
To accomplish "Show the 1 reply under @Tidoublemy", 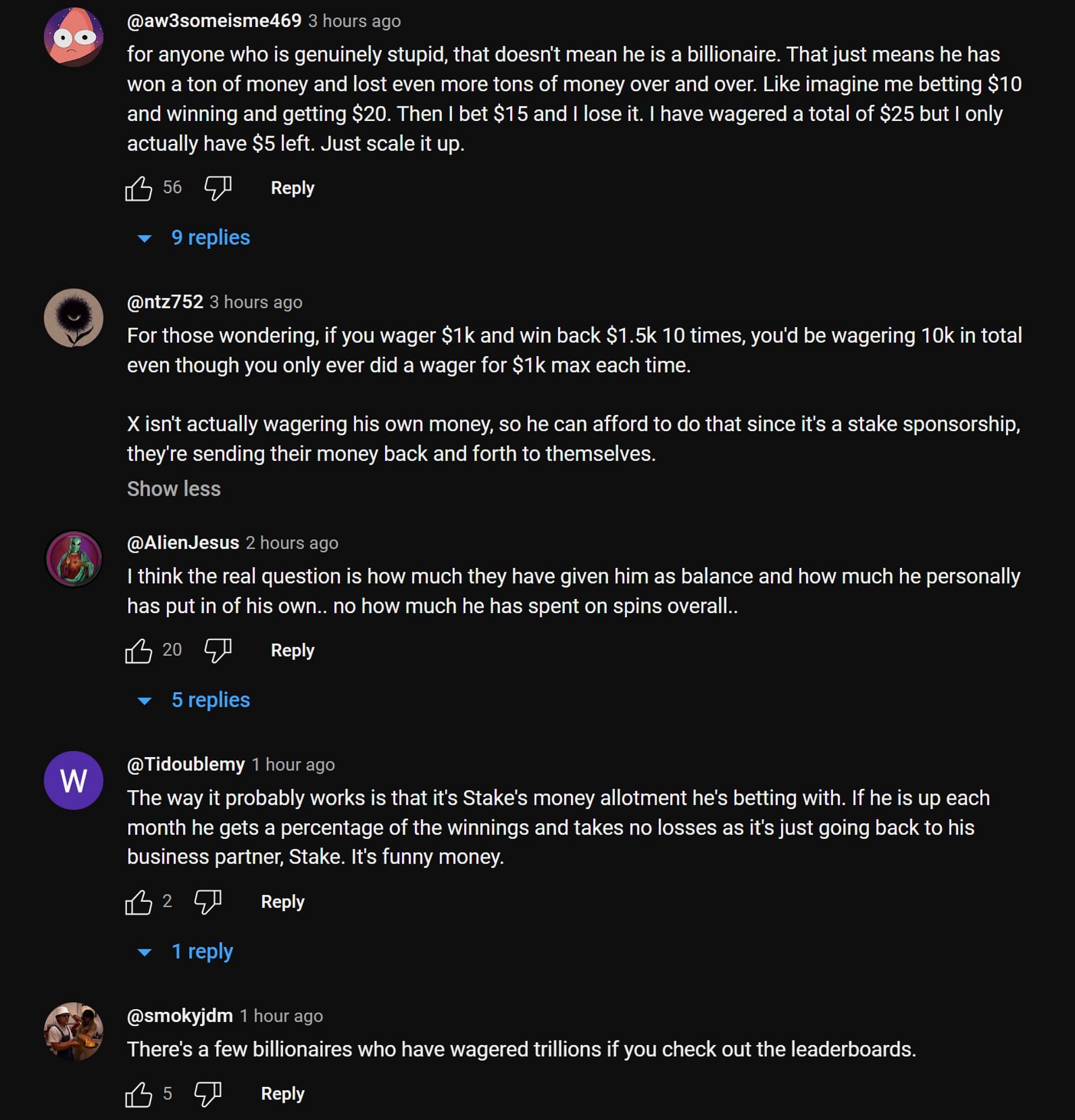I will pos(202,951).
